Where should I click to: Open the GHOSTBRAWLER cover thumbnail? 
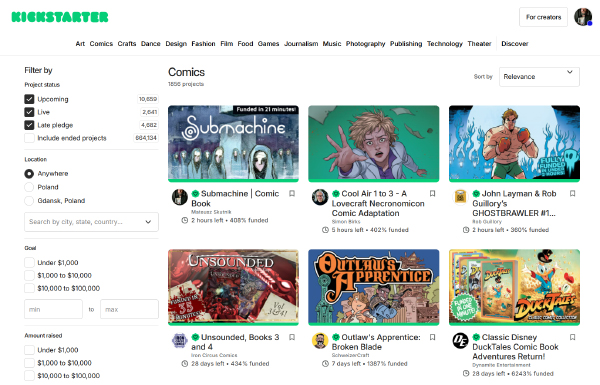(x=514, y=143)
